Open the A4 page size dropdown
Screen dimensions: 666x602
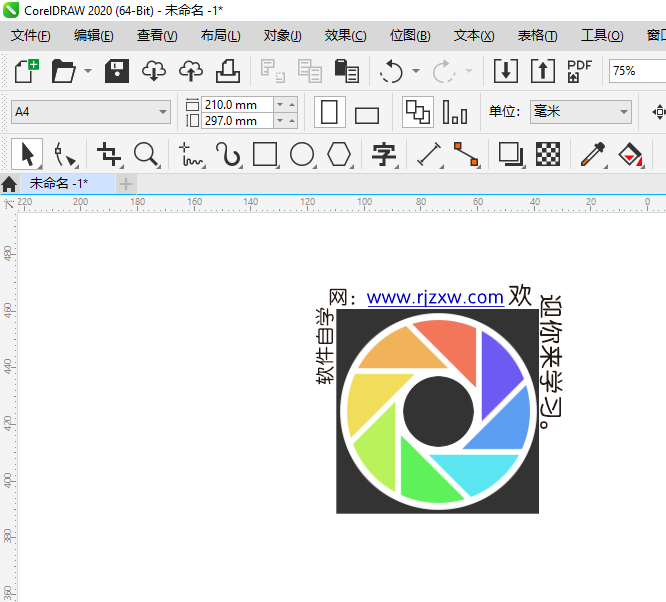coord(91,112)
